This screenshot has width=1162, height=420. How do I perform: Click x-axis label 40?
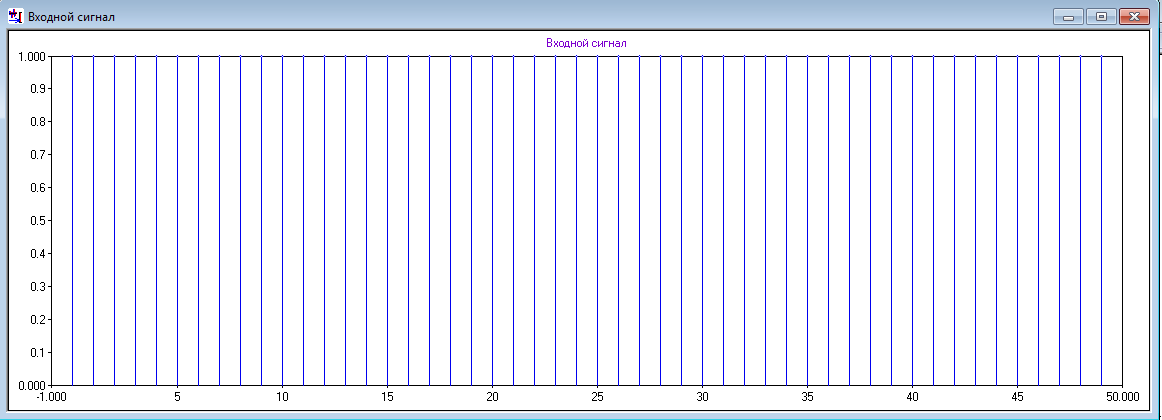tap(912, 397)
